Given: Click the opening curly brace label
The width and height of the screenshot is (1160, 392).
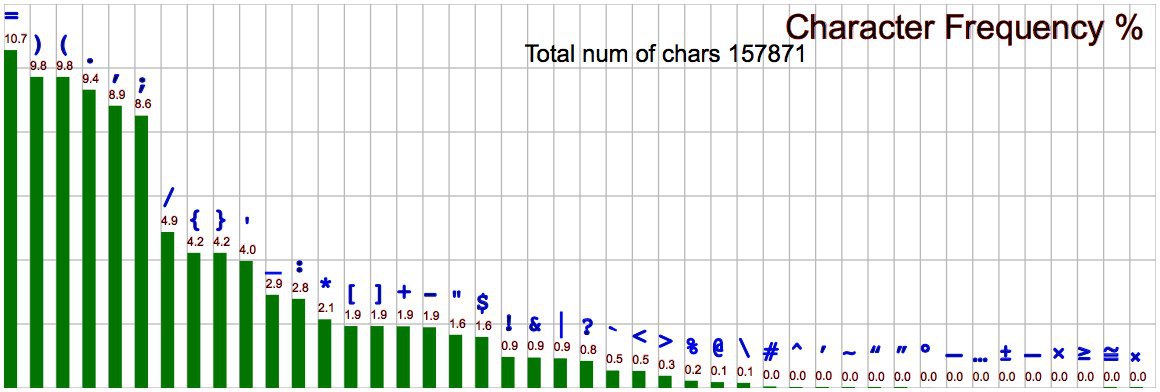Looking at the screenshot, I should coord(195,220).
